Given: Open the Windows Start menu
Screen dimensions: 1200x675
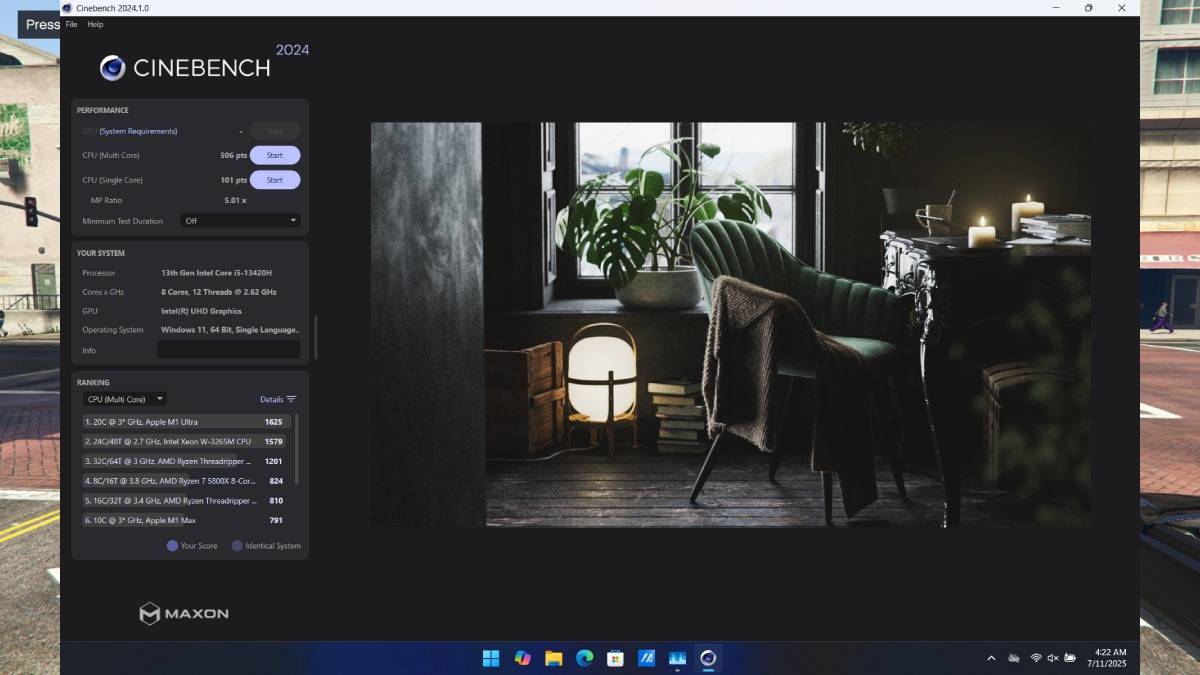Looking at the screenshot, I should [x=491, y=658].
